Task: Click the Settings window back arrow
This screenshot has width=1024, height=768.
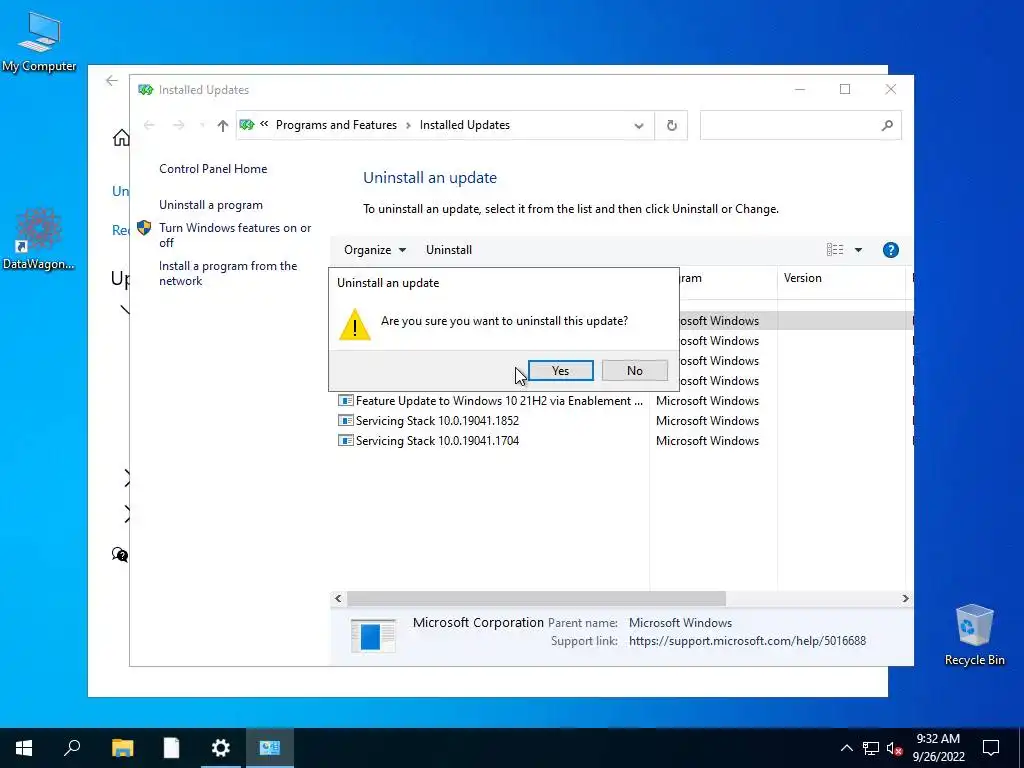Action: [112, 80]
